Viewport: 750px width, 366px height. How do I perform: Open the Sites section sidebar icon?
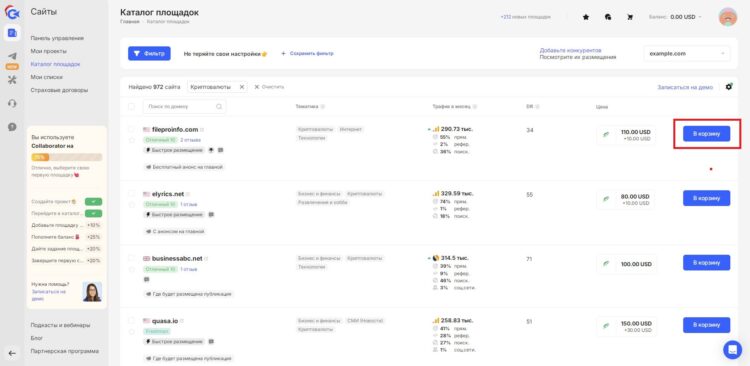[12, 33]
